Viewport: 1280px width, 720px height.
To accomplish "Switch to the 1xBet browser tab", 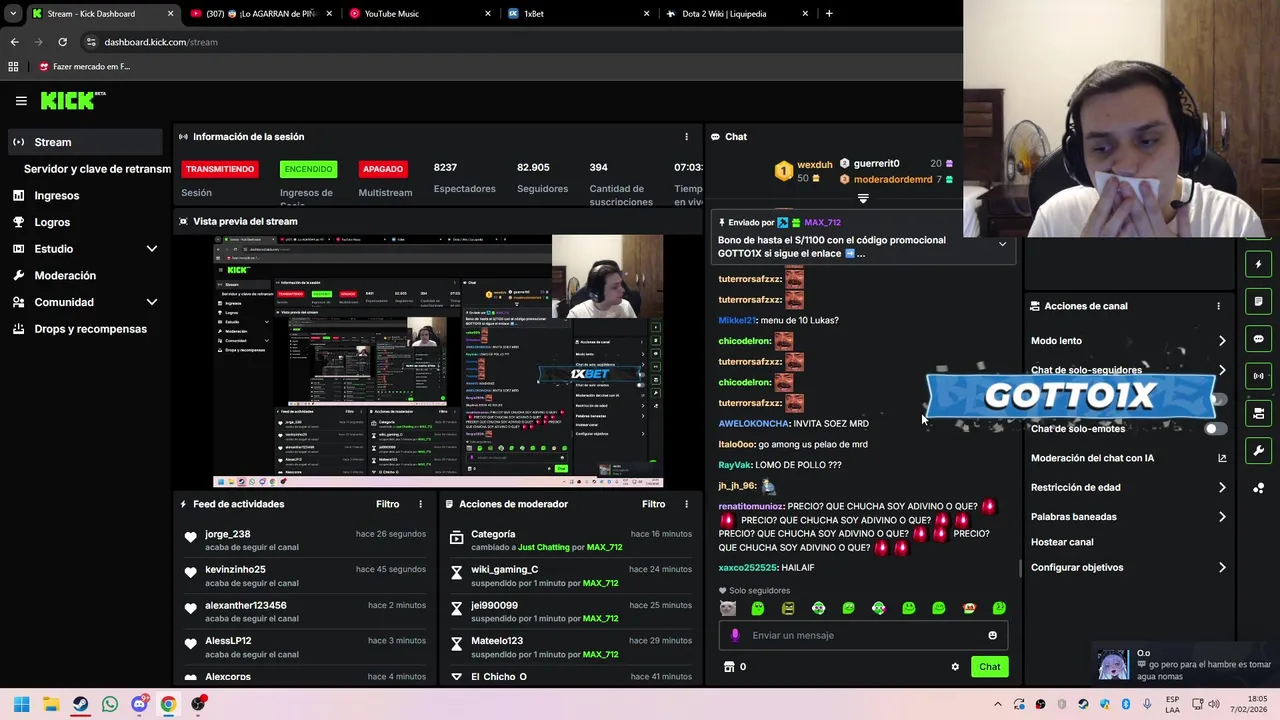I will pyautogui.click(x=577, y=14).
